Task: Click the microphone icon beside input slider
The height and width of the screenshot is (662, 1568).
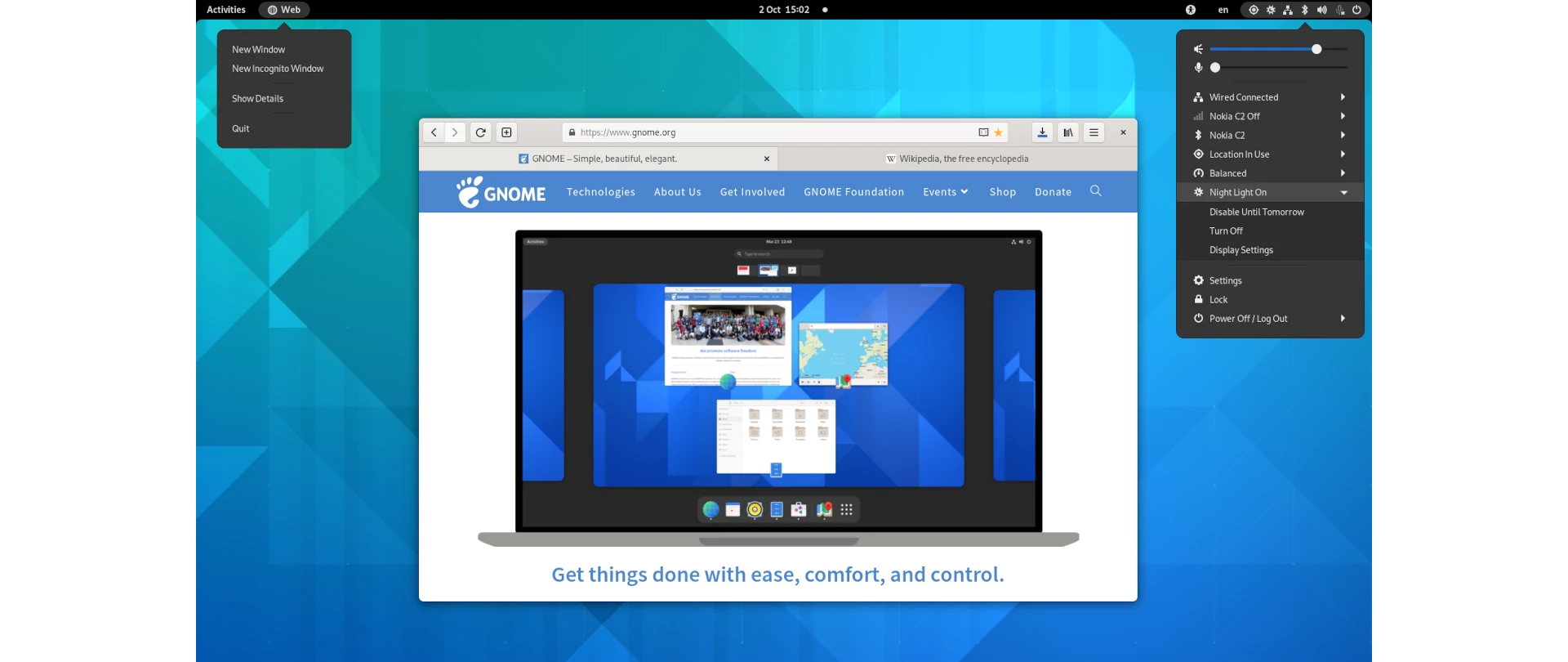Action: (x=1198, y=68)
